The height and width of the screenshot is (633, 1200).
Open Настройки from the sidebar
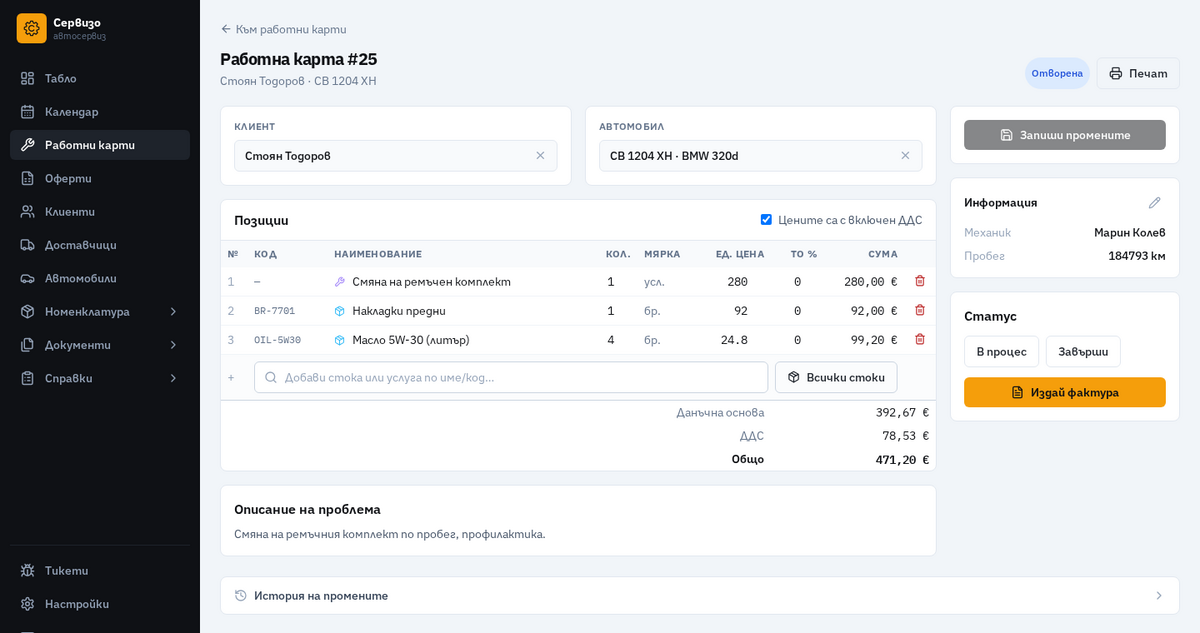point(100,604)
